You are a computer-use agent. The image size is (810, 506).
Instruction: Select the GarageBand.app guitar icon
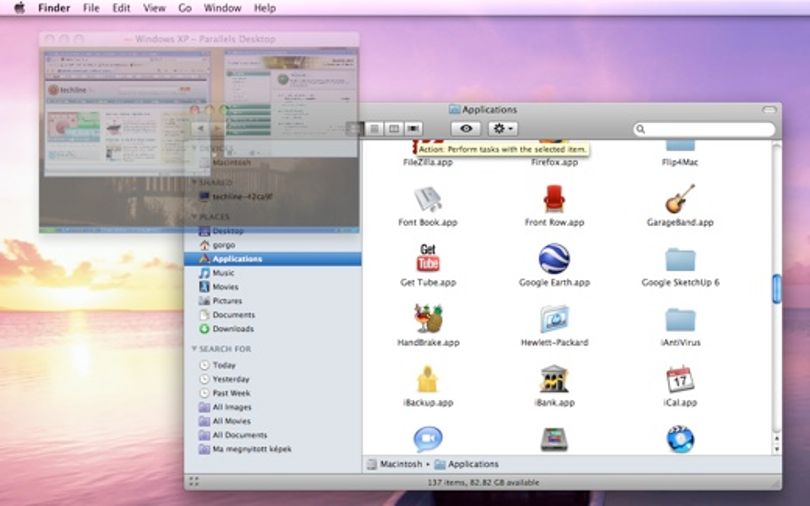tap(680, 199)
